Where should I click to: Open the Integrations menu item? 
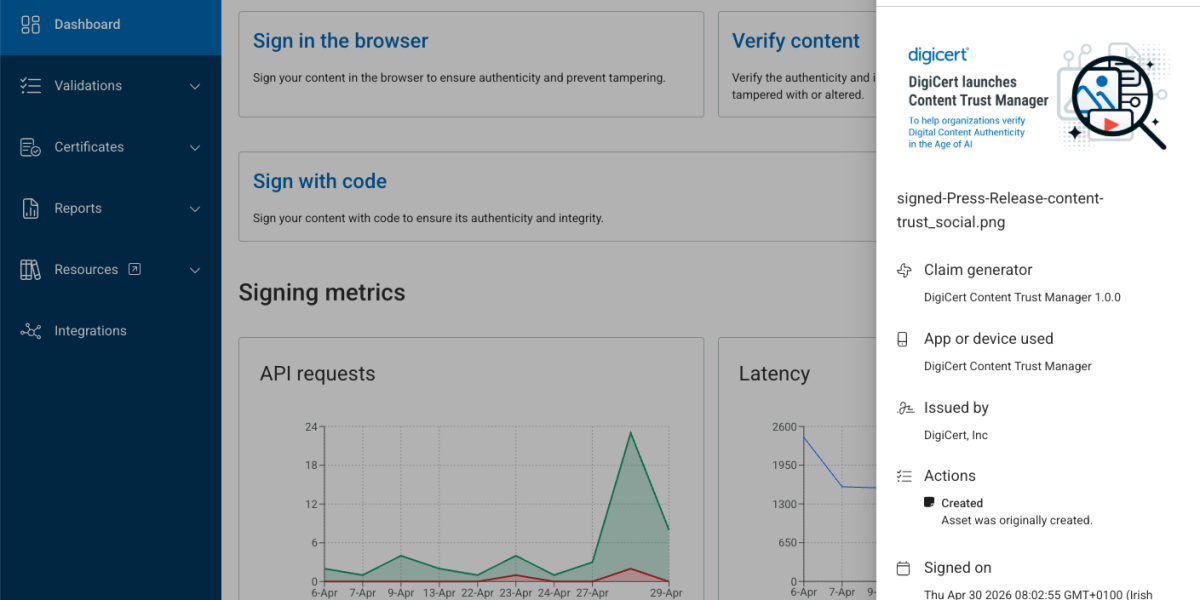[110, 331]
